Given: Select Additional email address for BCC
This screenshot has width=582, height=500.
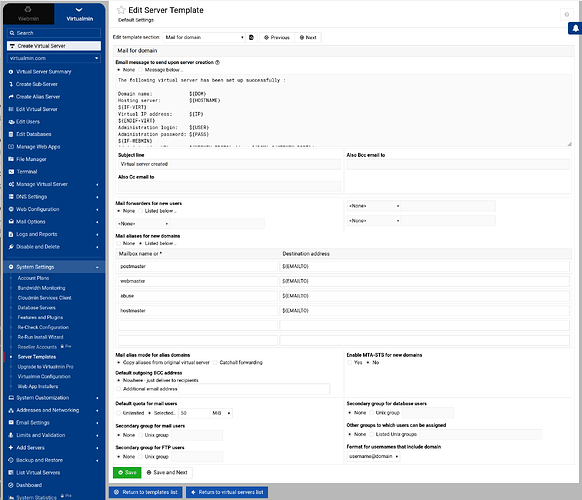Looking at the screenshot, I should click(x=119, y=389).
